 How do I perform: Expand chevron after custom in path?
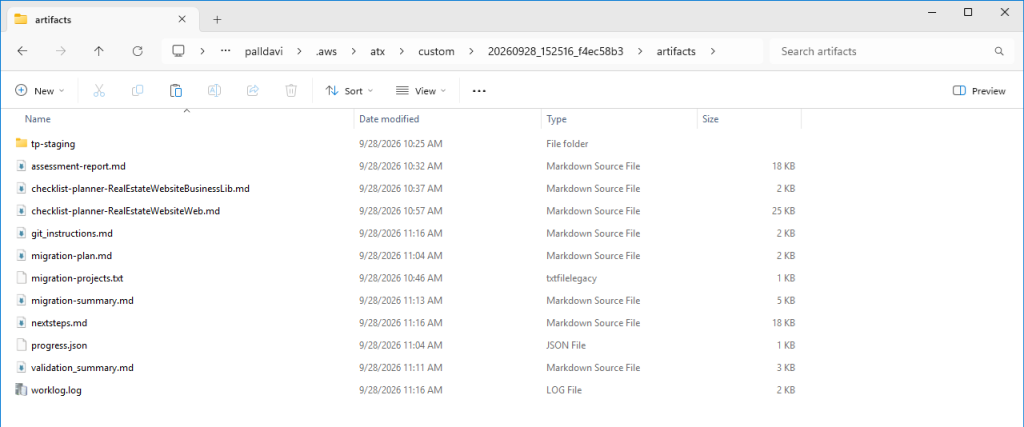[471, 51]
